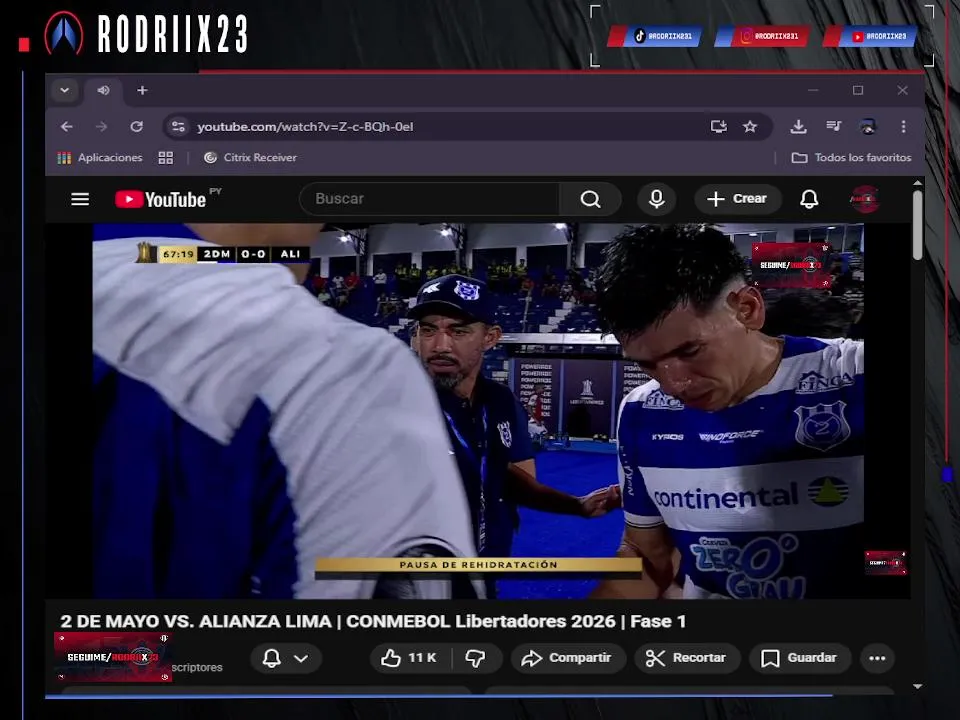Open the browser profile avatar
The height and width of the screenshot is (720, 960).
coord(868,127)
